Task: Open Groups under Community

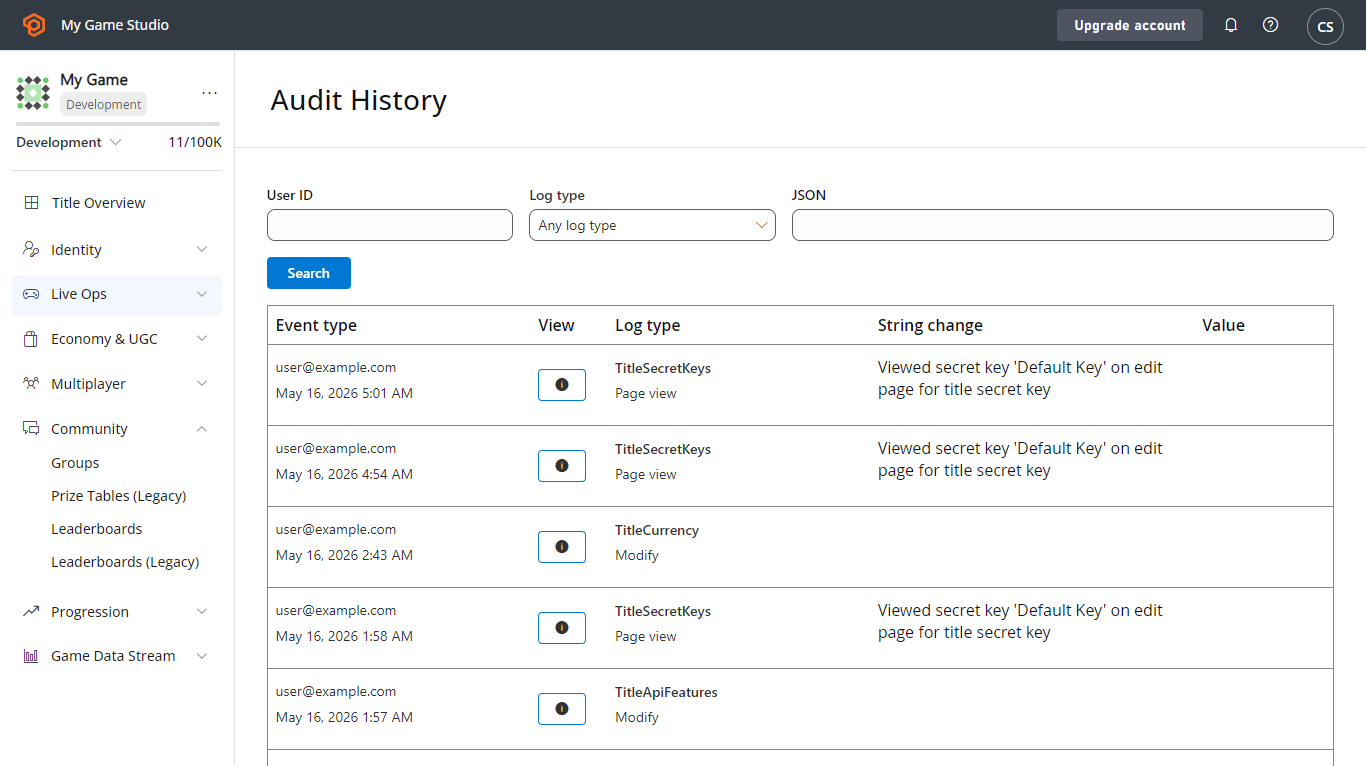Action: pyautogui.click(x=75, y=463)
